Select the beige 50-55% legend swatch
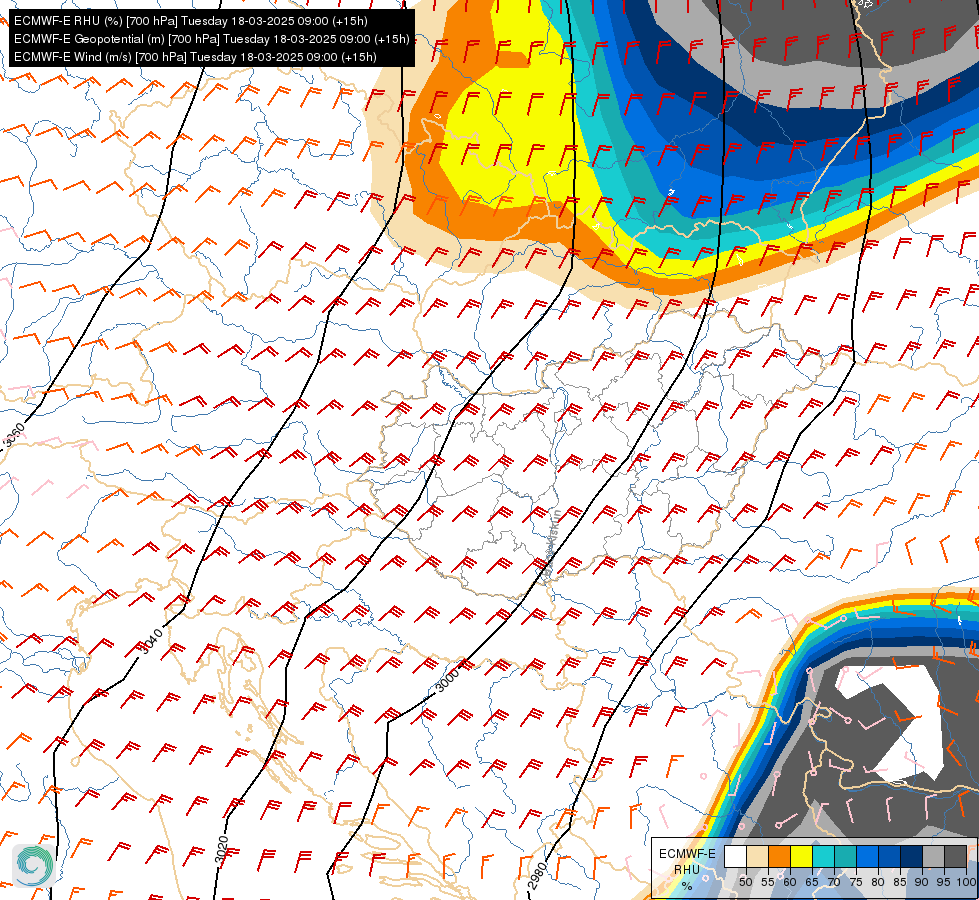Image resolution: width=979 pixels, height=900 pixels. pyautogui.click(x=757, y=856)
